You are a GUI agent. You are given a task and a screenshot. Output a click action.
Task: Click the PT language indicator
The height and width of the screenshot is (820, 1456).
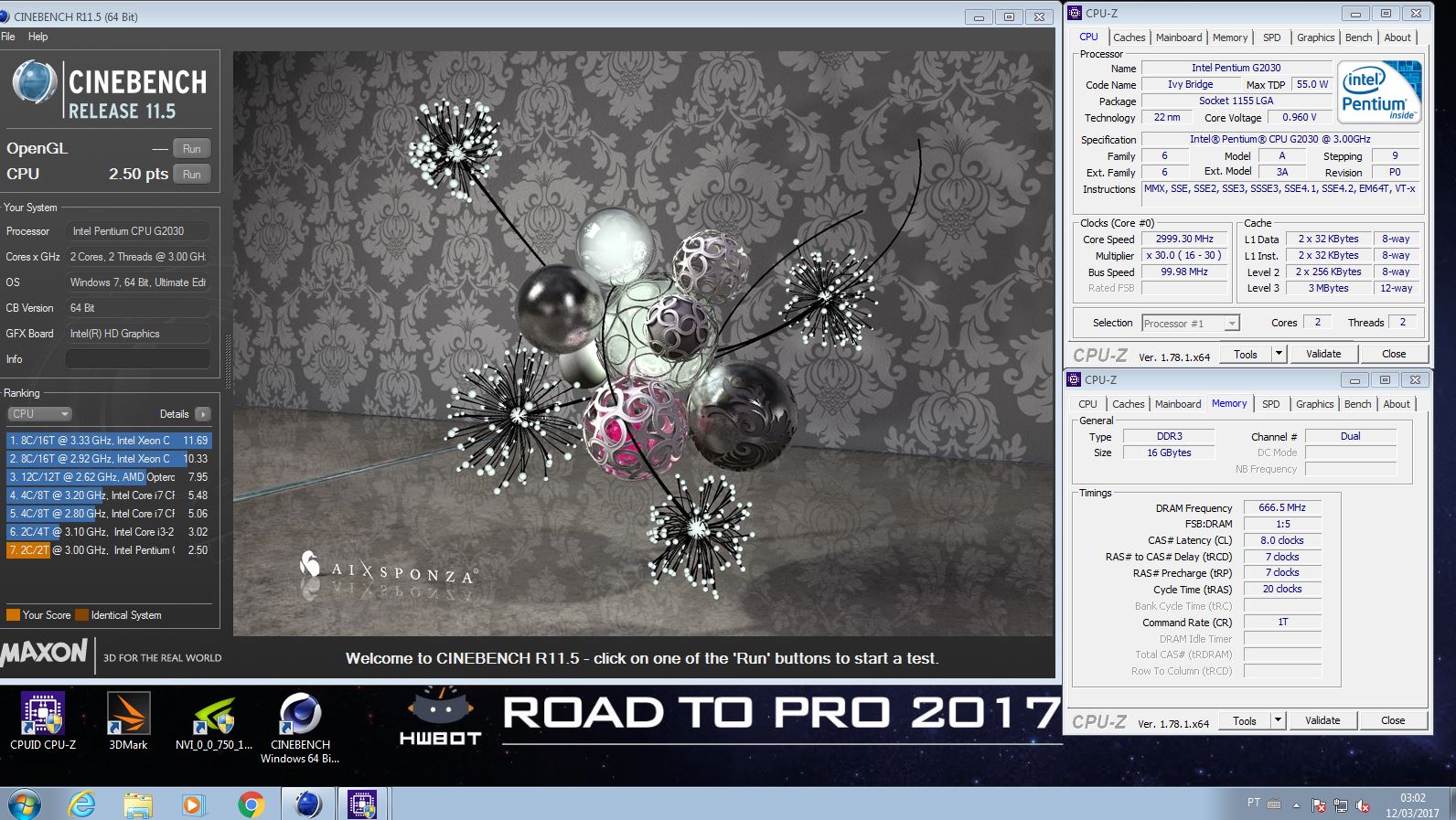click(x=1254, y=803)
